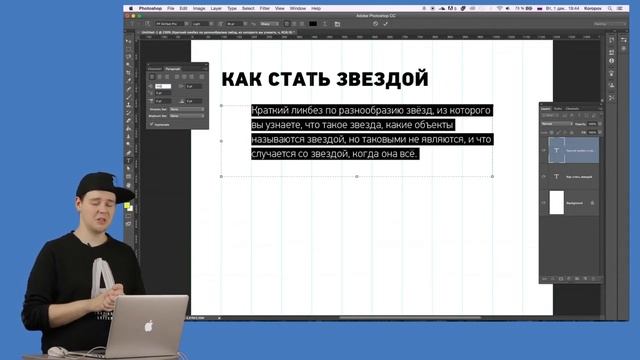Center text in Paragraph panel
This screenshot has height=360, width=640.
[x=160, y=76]
